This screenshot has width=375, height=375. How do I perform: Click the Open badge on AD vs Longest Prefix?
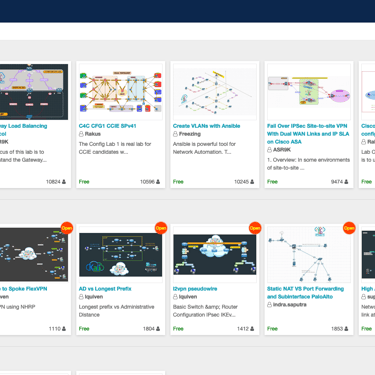click(x=161, y=228)
